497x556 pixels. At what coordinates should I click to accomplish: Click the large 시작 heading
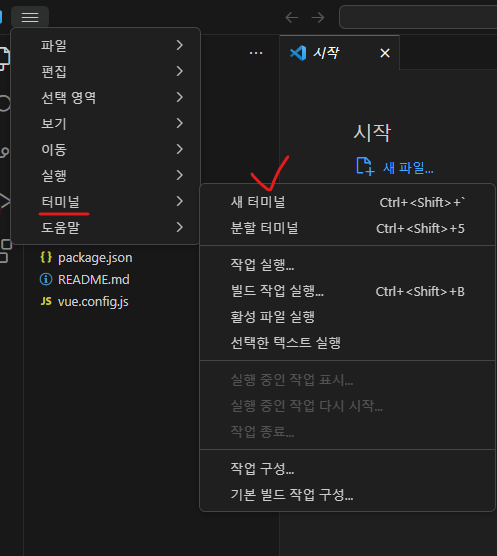pyautogui.click(x=372, y=133)
